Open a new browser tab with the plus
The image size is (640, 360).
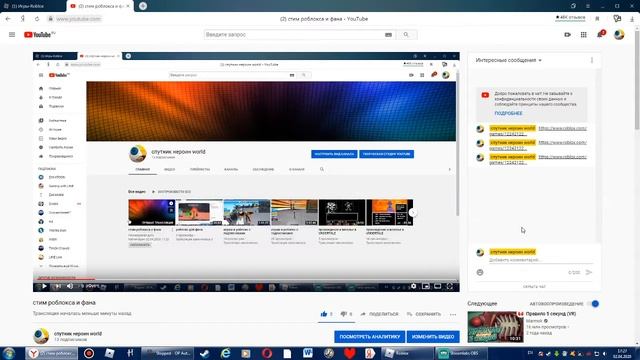143,6
